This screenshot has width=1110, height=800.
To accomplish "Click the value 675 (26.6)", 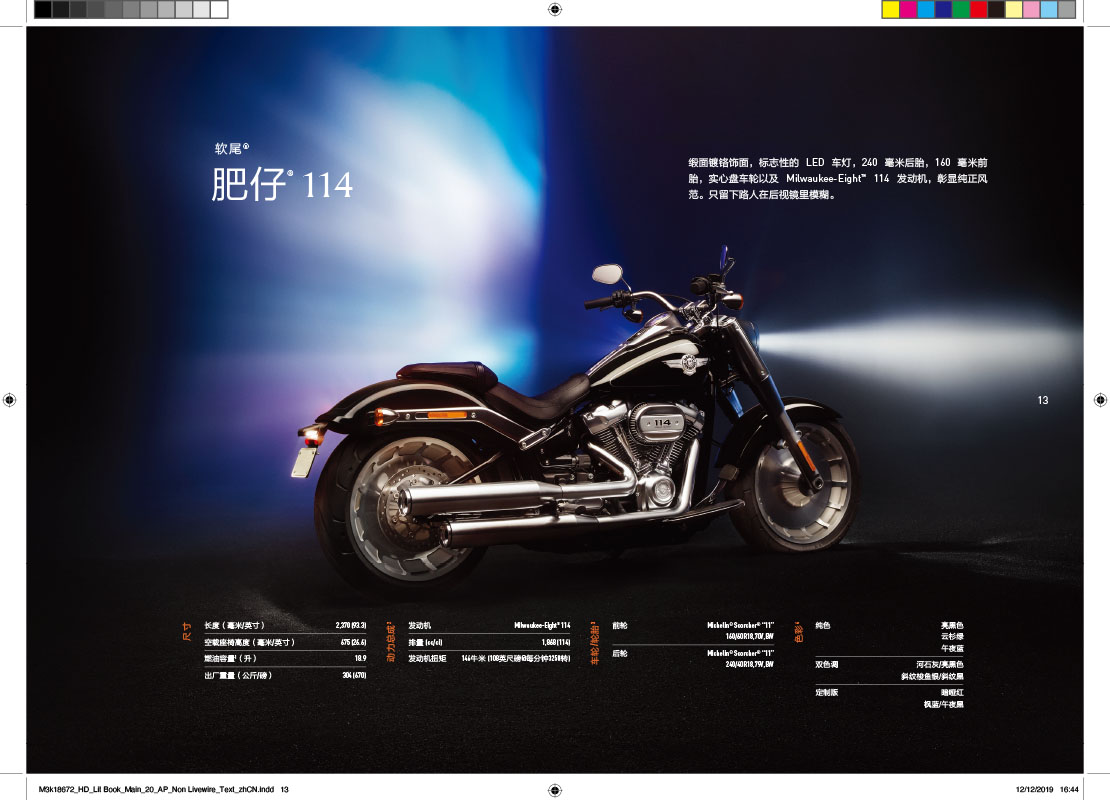I will tap(353, 643).
